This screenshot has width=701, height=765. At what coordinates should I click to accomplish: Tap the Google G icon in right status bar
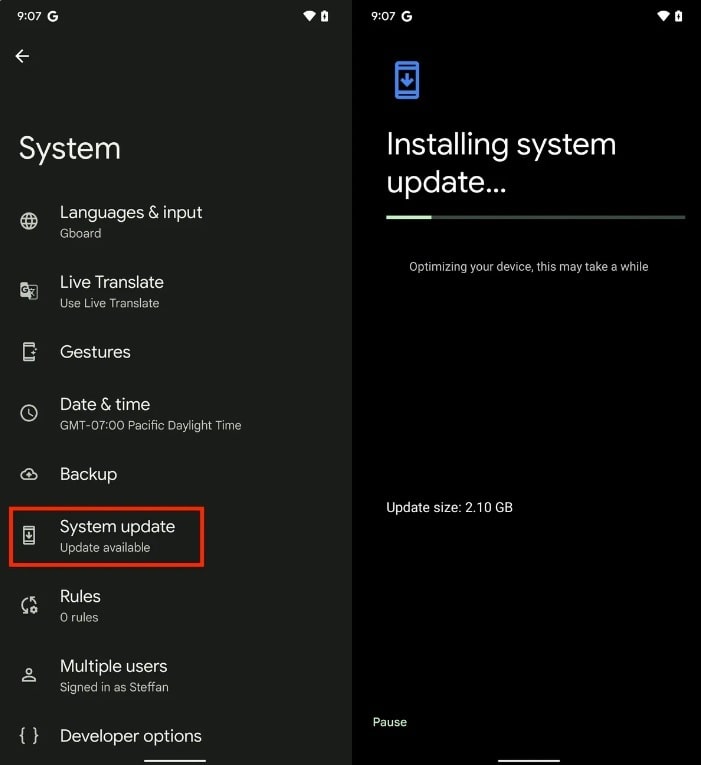click(407, 17)
